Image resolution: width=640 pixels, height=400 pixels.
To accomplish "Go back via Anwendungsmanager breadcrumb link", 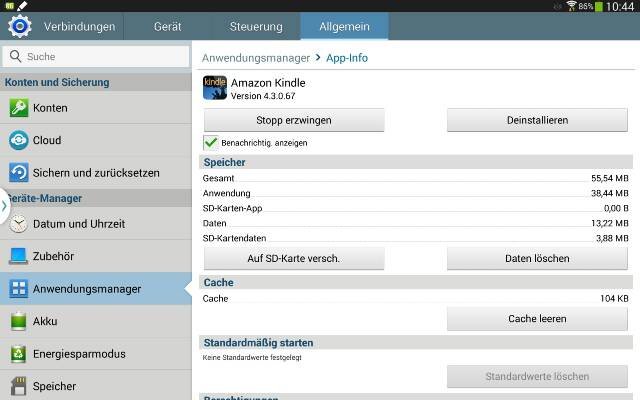I will point(256,58).
